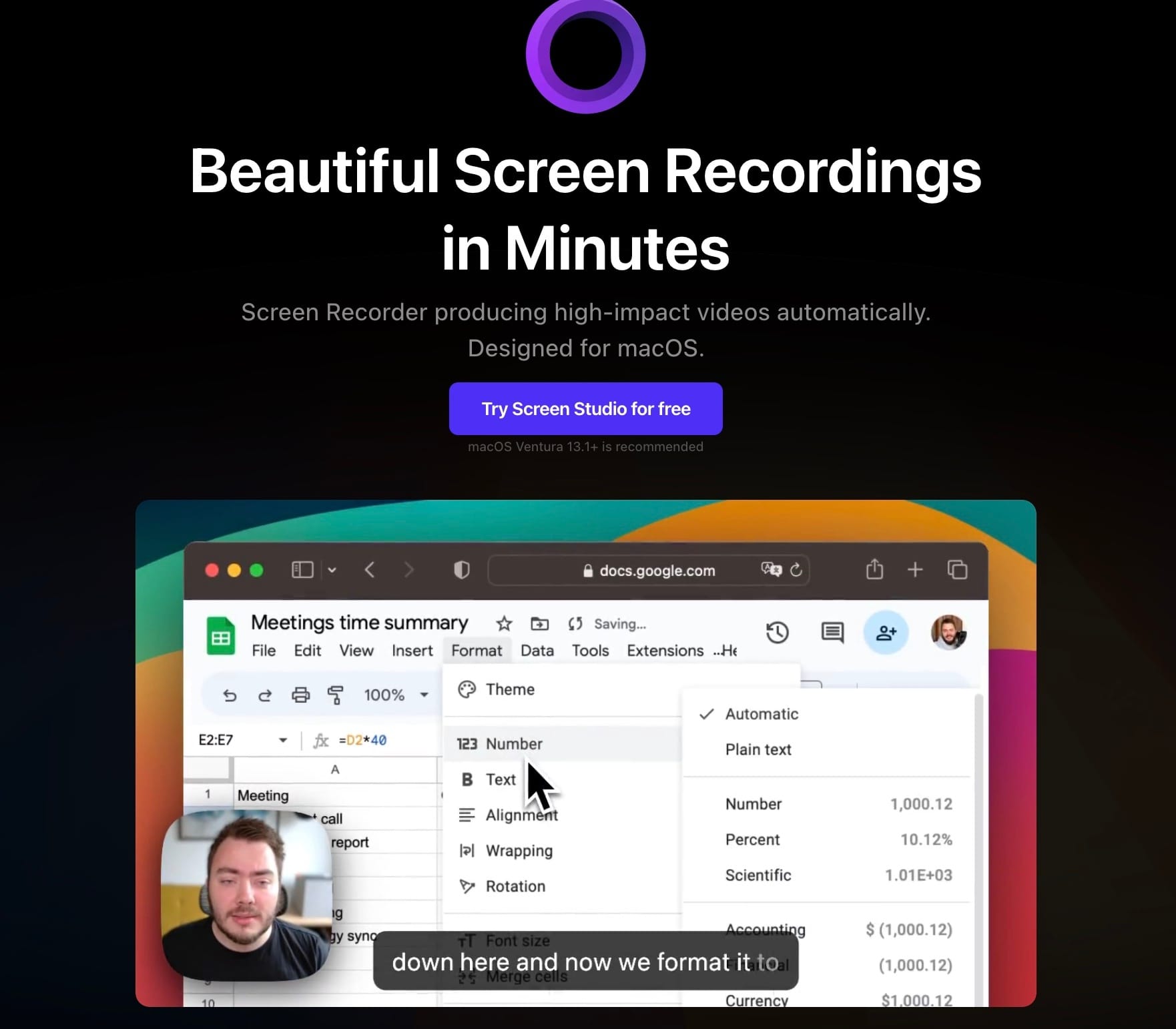Click the print icon in toolbar

(x=301, y=695)
